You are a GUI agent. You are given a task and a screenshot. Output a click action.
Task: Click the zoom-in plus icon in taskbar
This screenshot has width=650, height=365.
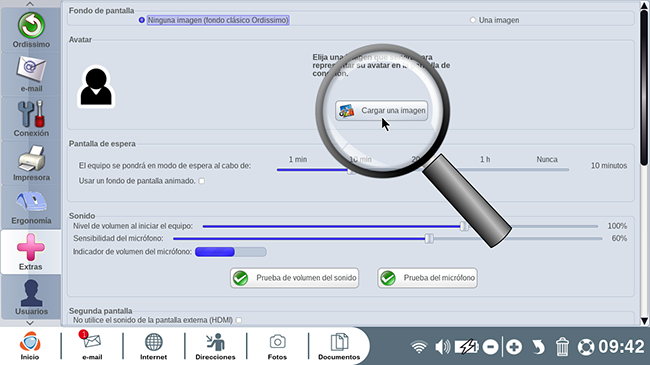tap(514, 347)
